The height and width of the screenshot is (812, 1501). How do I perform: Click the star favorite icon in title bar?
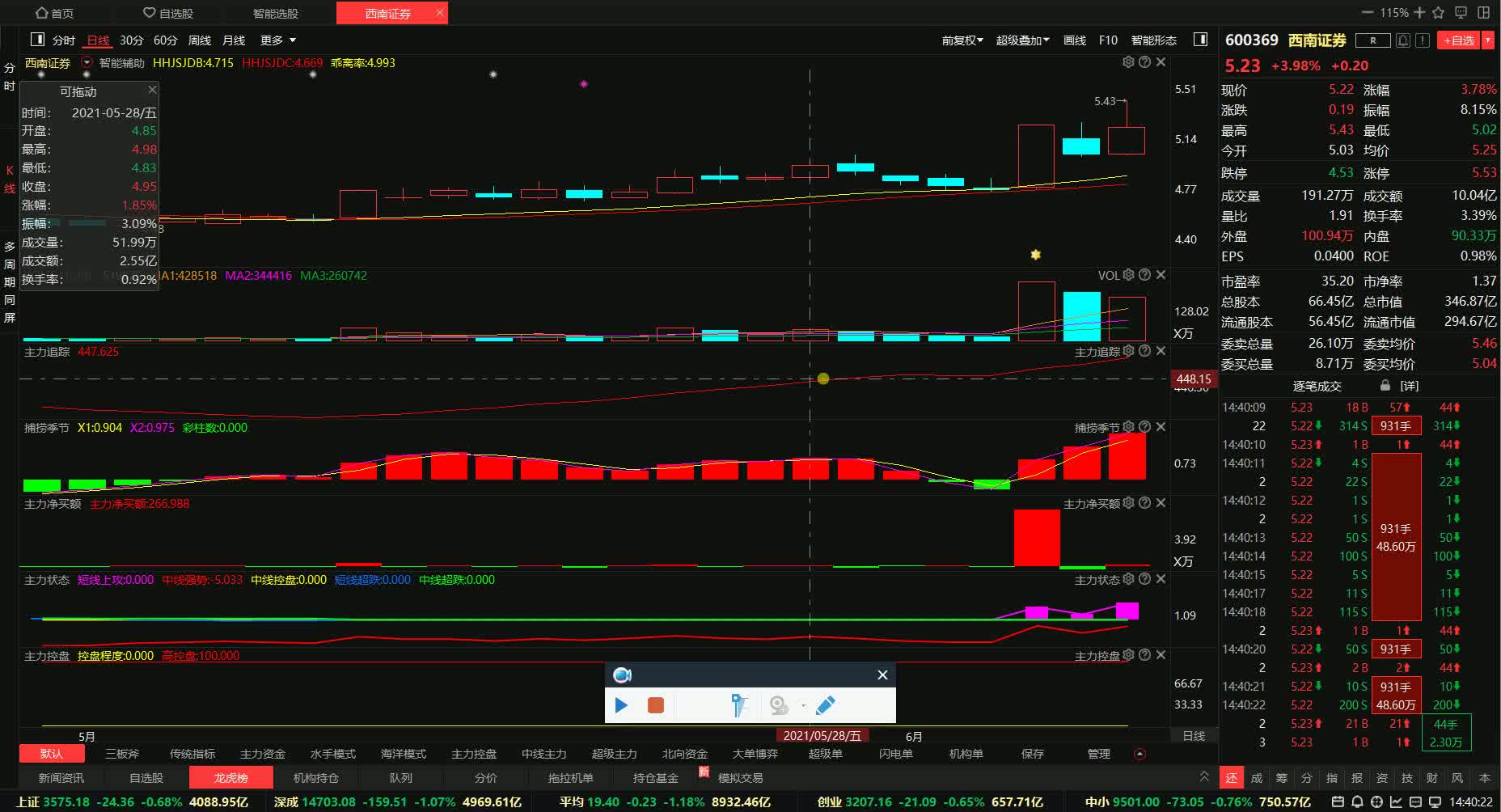[x=1438, y=12]
